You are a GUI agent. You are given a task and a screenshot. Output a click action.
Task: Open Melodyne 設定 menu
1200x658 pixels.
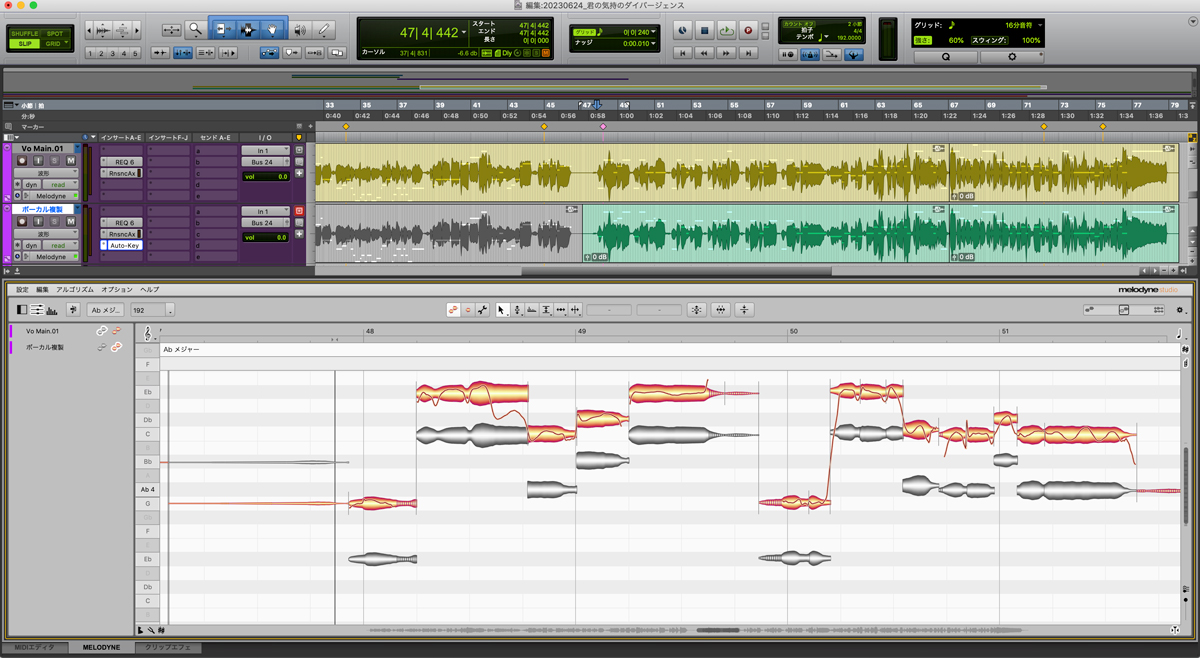click(23, 289)
